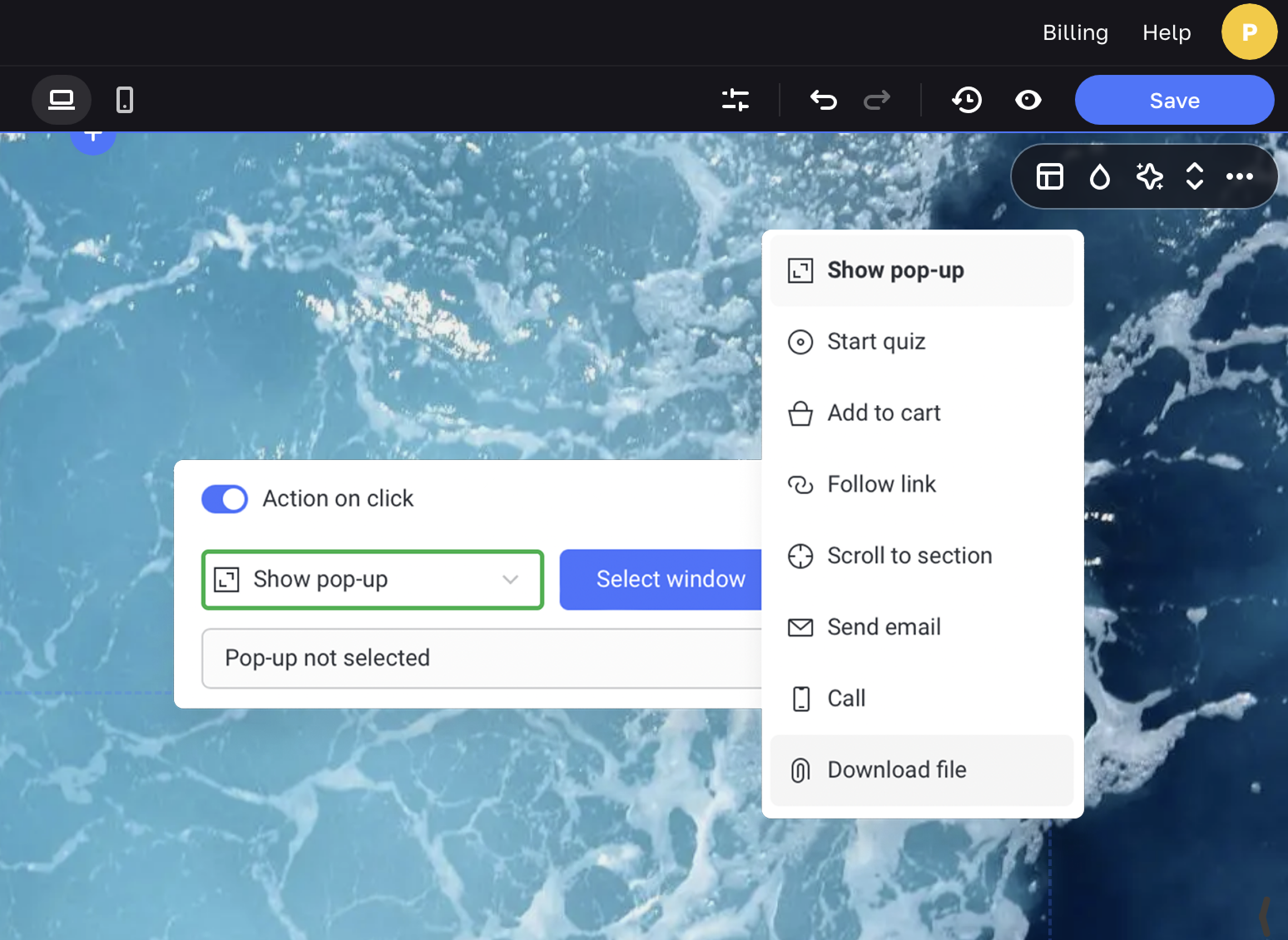The height and width of the screenshot is (940, 1288).
Task: Redo the last undone action
Action: point(877,100)
